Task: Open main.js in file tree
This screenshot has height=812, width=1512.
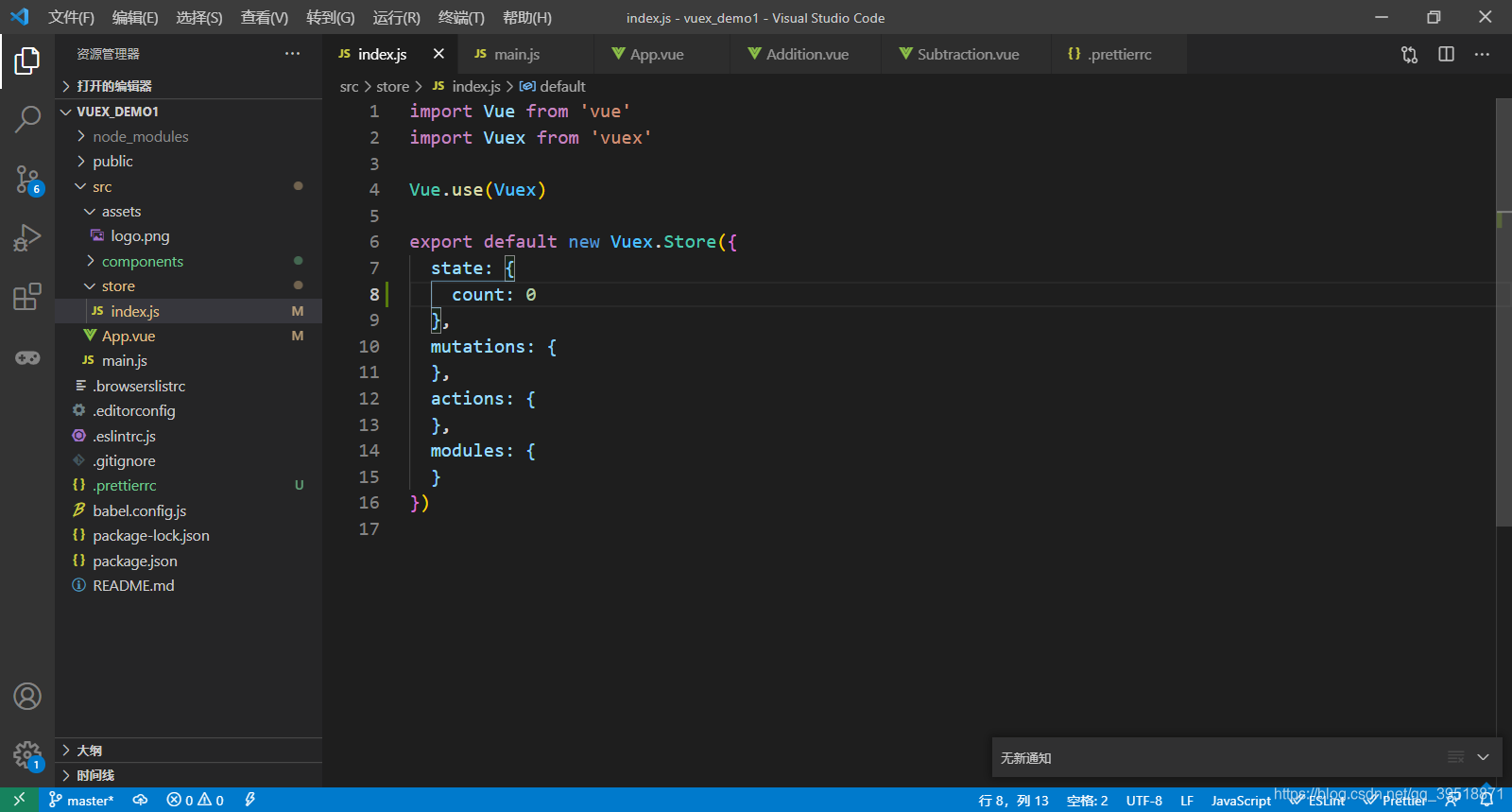Action: (x=188, y=360)
